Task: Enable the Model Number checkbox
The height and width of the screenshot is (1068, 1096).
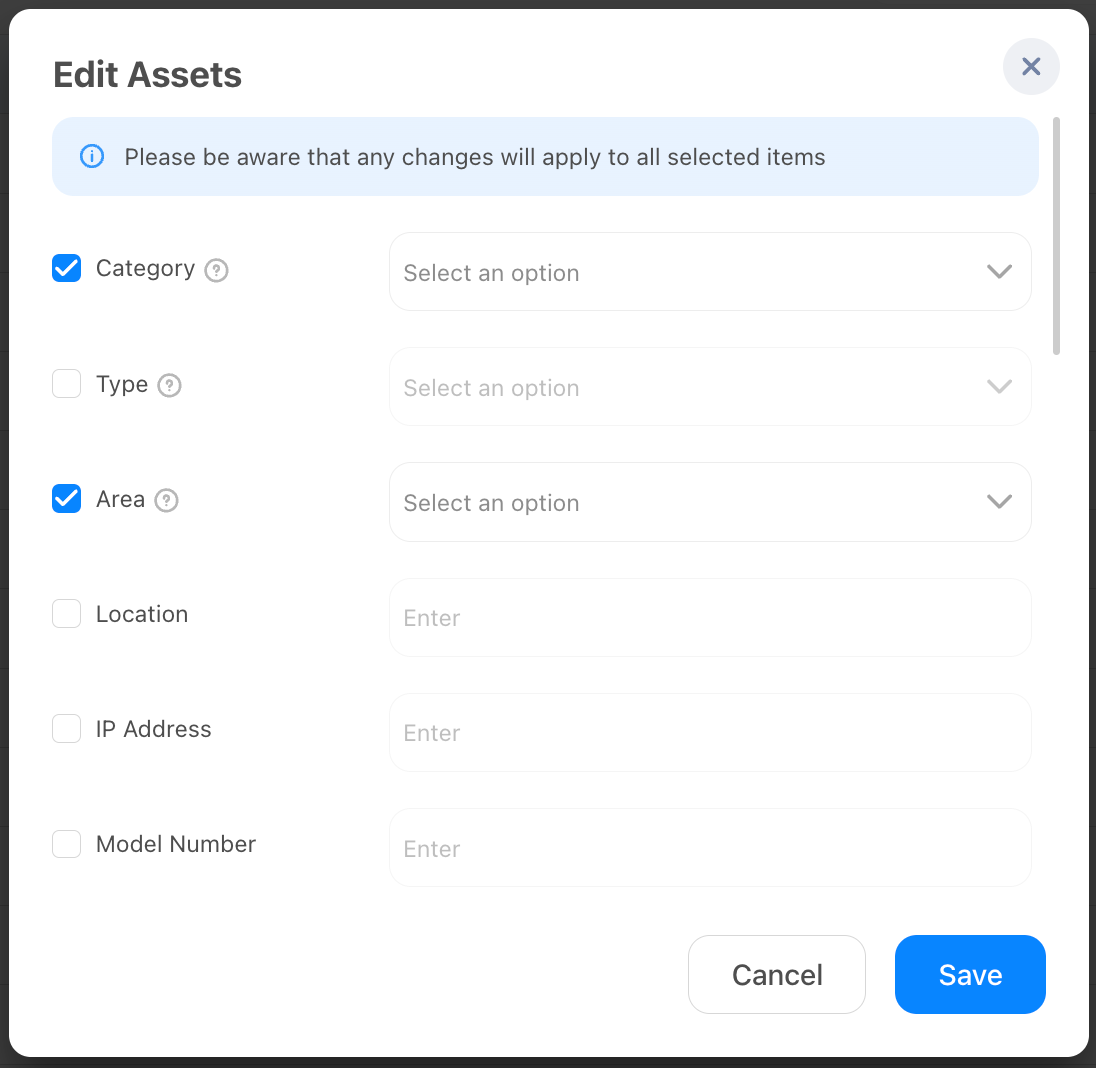Action: pos(66,844)
